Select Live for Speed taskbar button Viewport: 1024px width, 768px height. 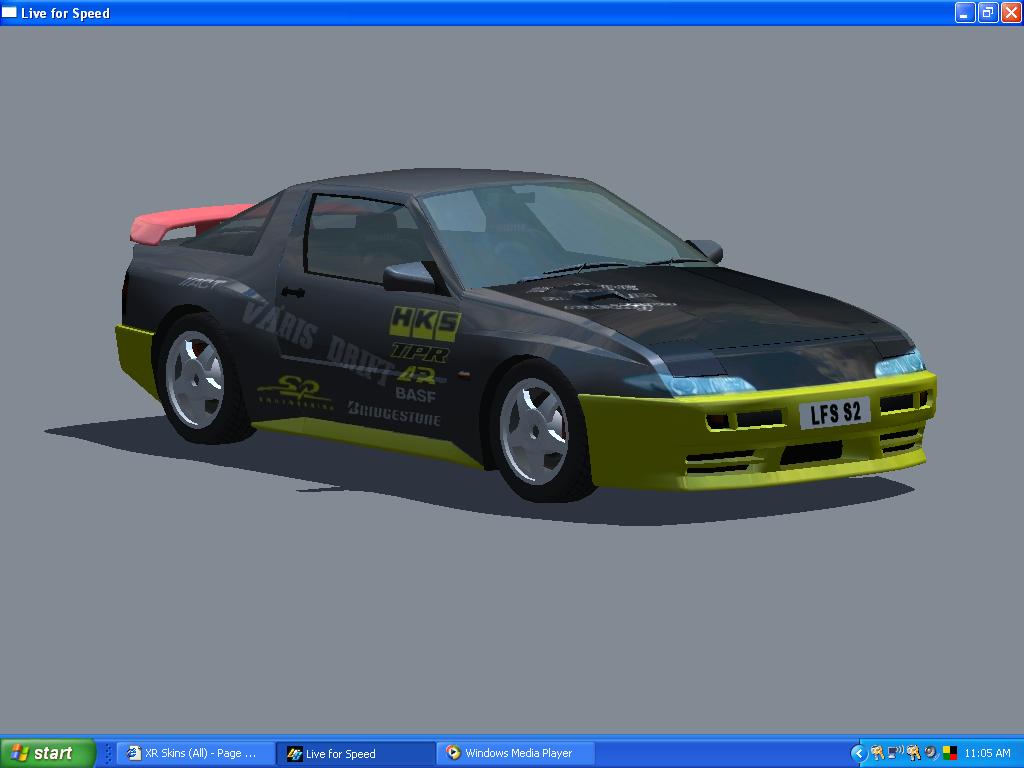(x=356, y=753)
